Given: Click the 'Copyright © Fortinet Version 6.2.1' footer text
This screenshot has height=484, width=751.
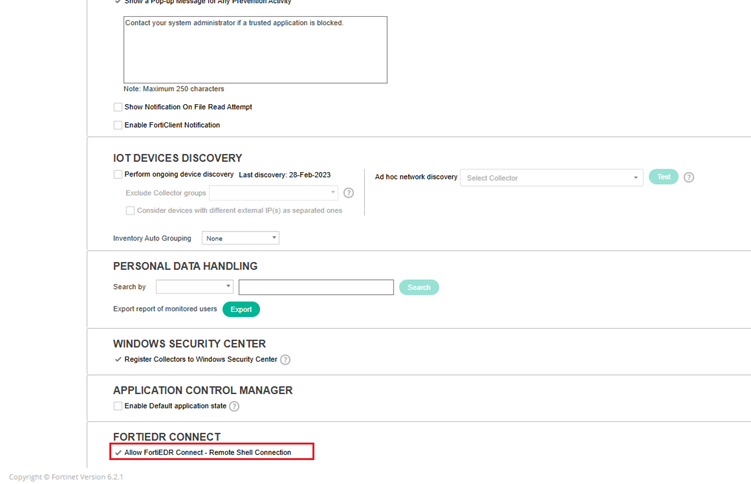Looking at the screenshot, I should (x=66, y=477).
